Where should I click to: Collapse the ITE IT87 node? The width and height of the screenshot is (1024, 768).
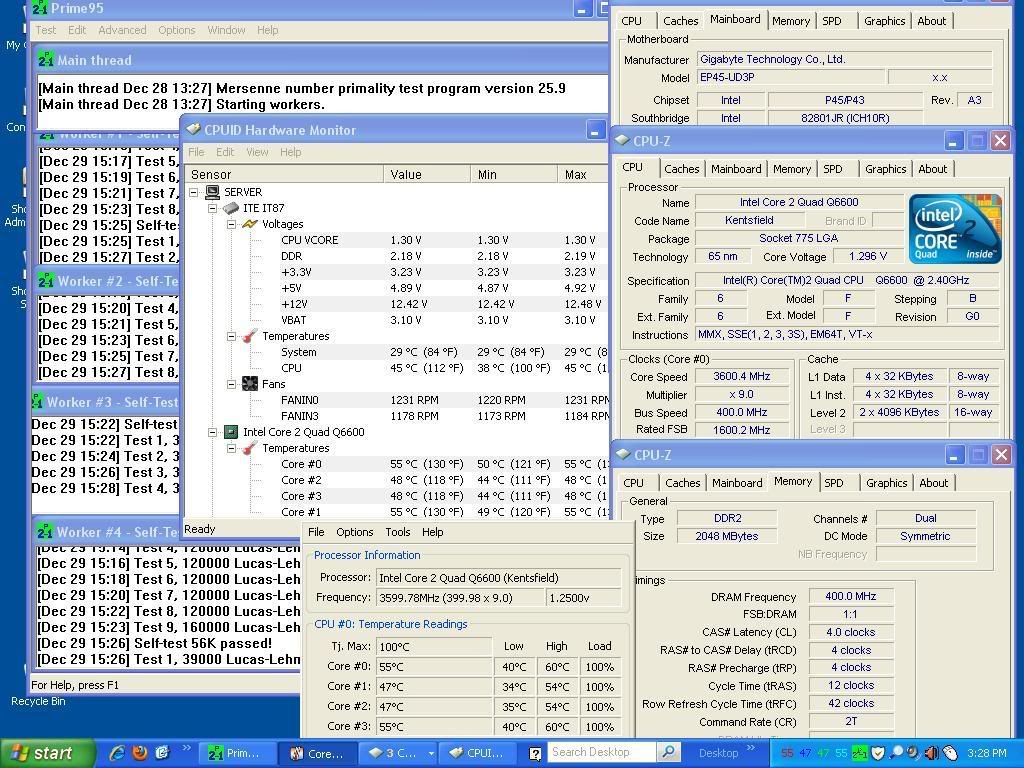(212, 208)
